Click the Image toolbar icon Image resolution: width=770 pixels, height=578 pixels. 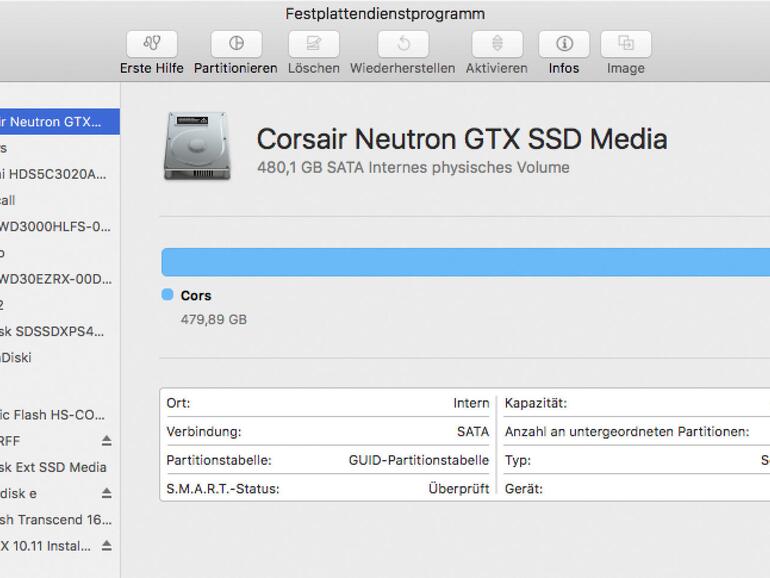(626, 44)
